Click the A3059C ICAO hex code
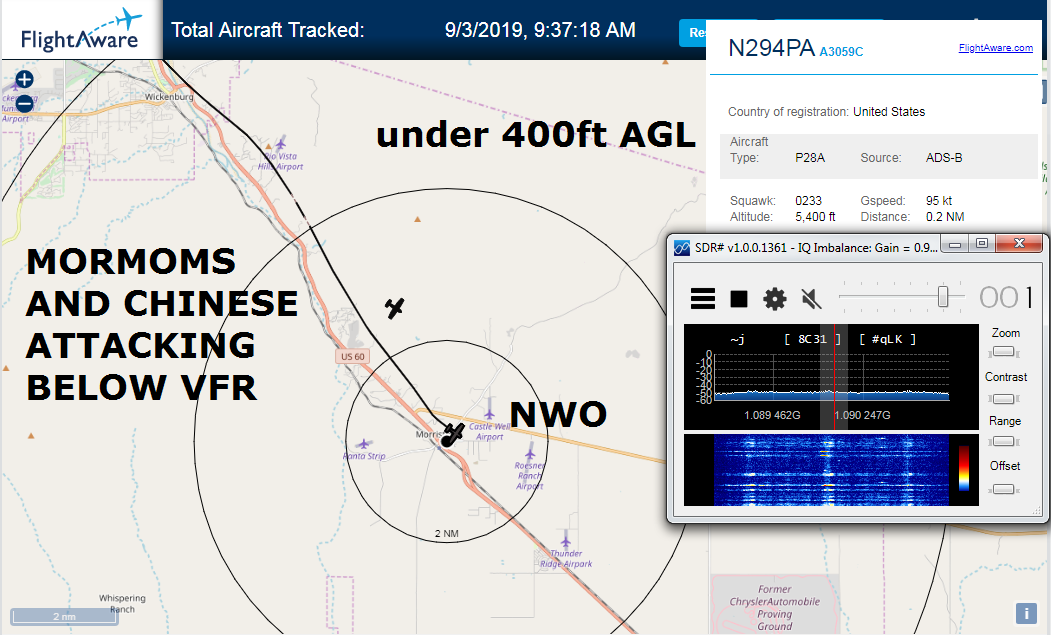Image resolution: width=1051 pixels, height=635 pixels. pos(841,52)
